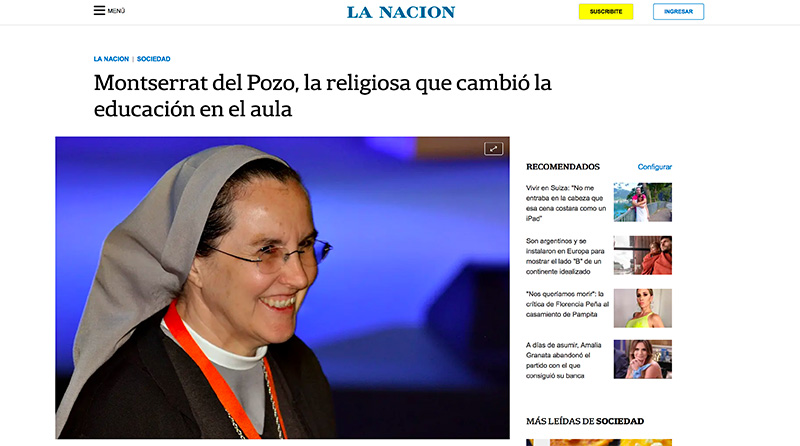Open the Más leídas de Sociedad thumbnail
The height and width of the screenshot is (446, 800).
[x=599, y=442]
